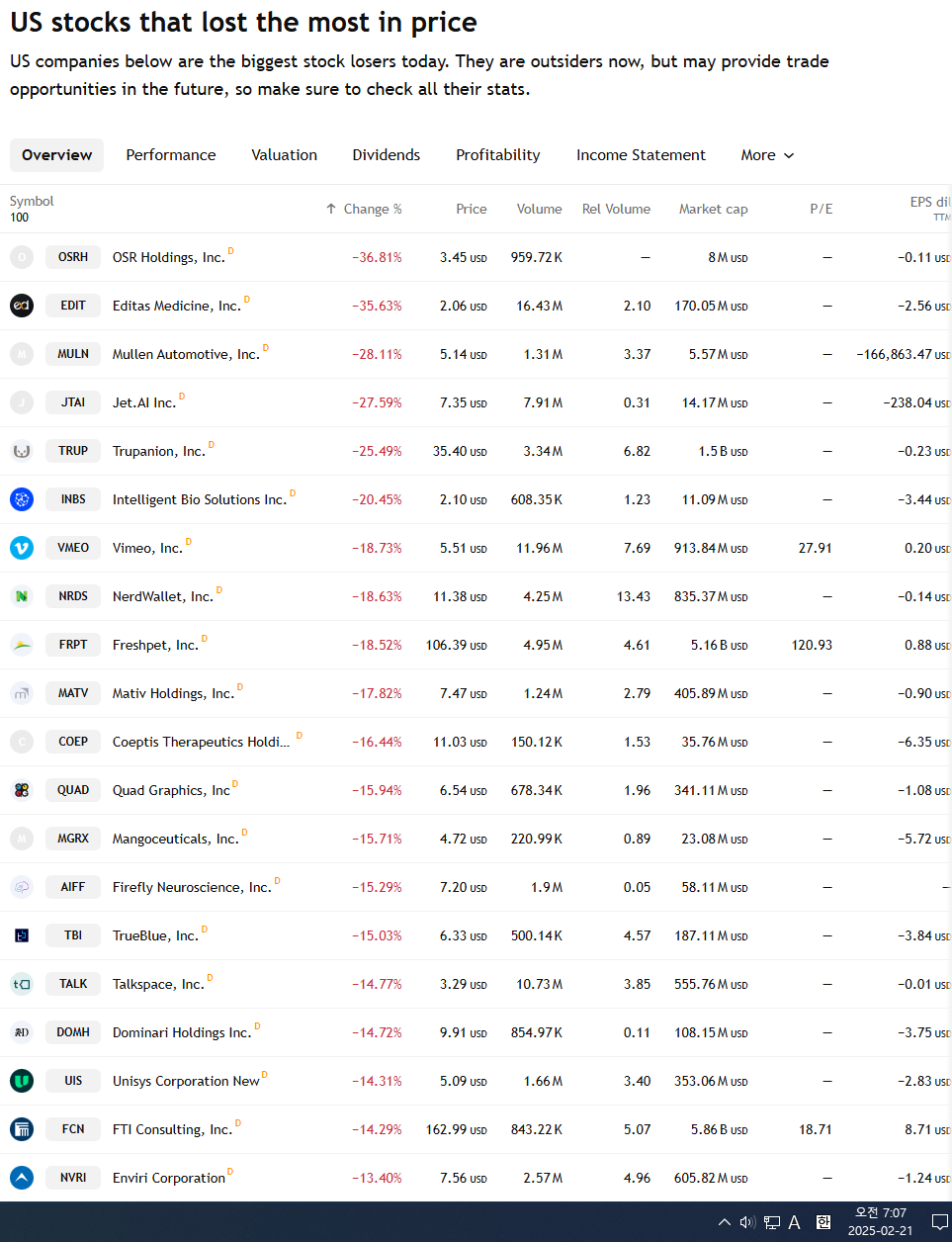Image resolution: width=952 pixels, height=1242 pixels.
Task: Open the Profitability tab
Action: [x=498, y=155]
